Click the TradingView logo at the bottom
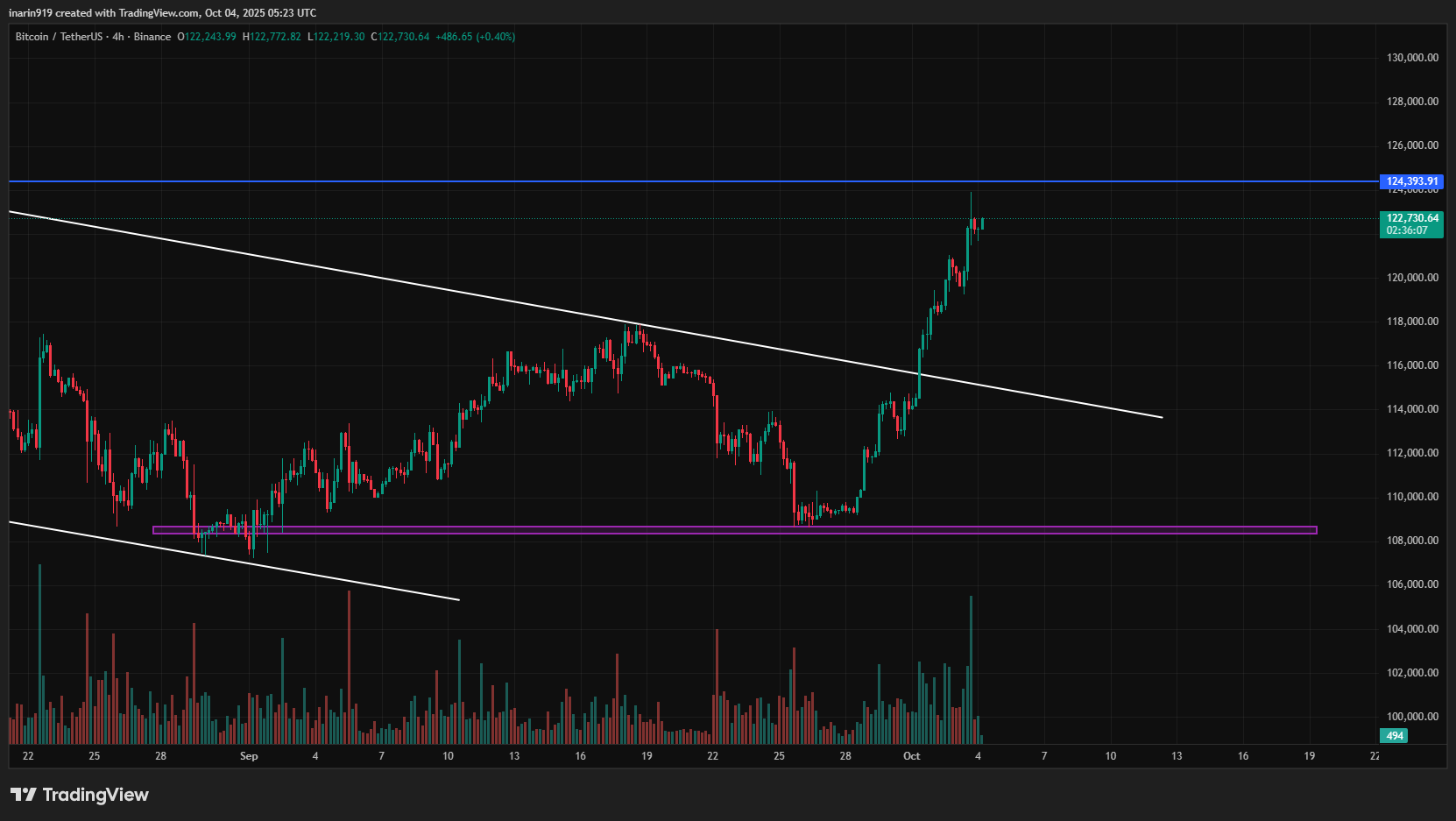1456x821 pixels. point(80,795)
